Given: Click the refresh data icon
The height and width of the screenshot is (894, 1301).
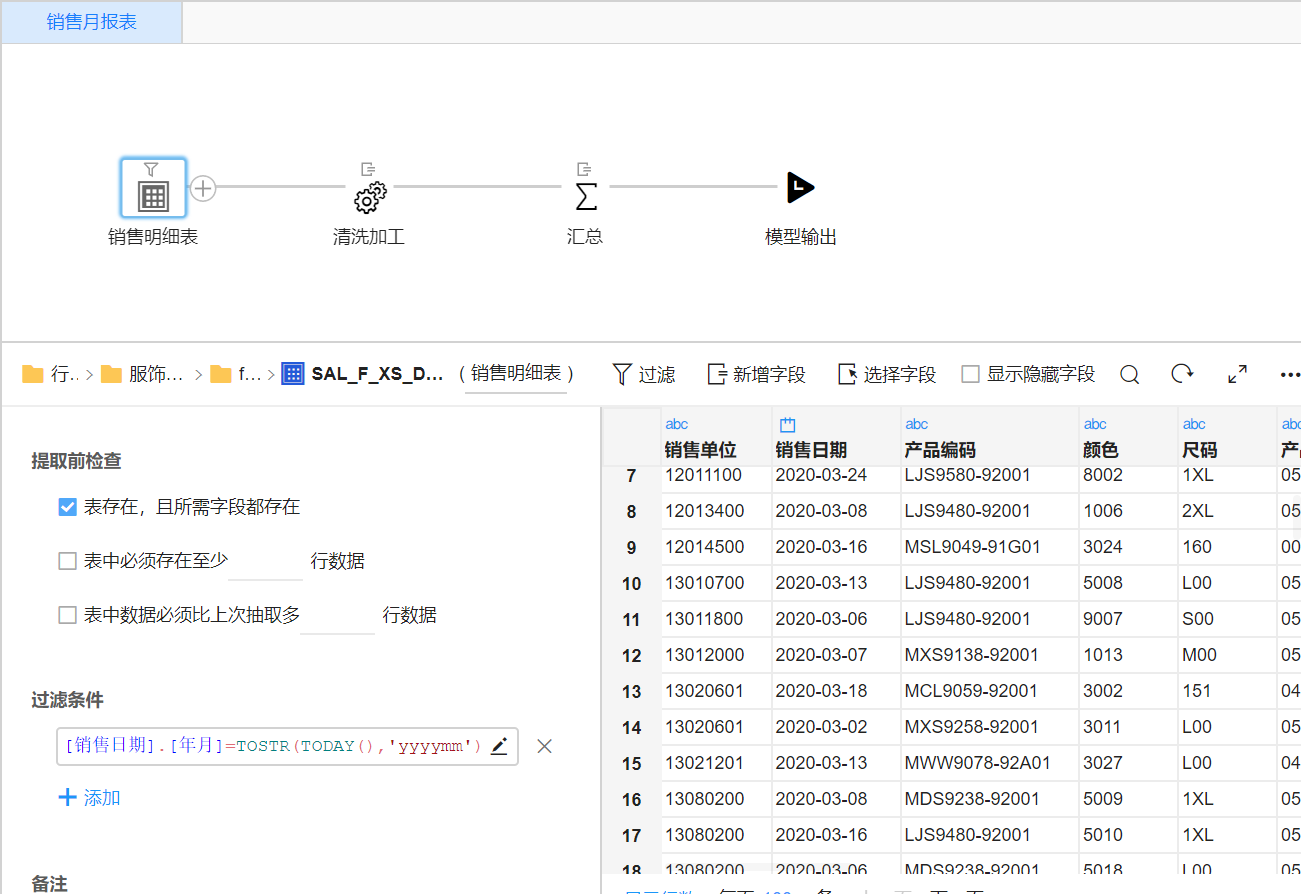Looking at the screenshot, I should pos(1182,374).
